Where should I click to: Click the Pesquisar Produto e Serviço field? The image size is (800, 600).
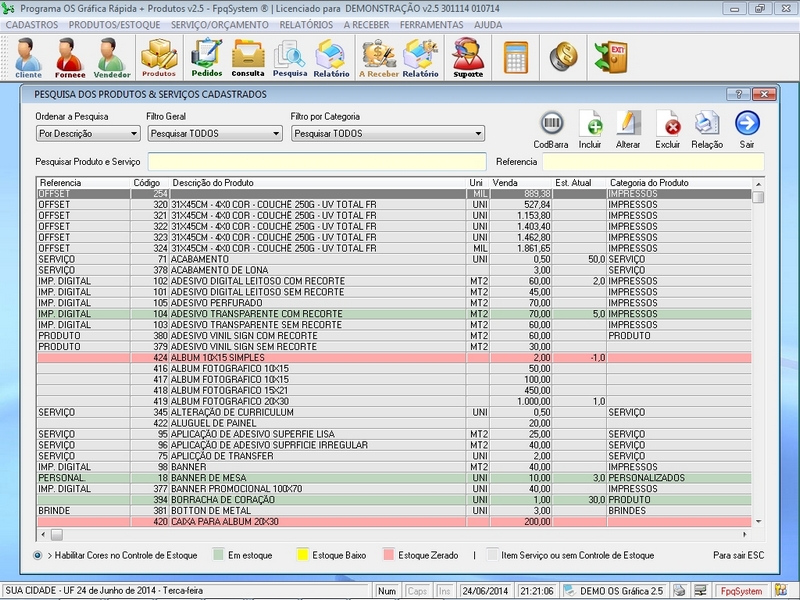tap(316, 161)
